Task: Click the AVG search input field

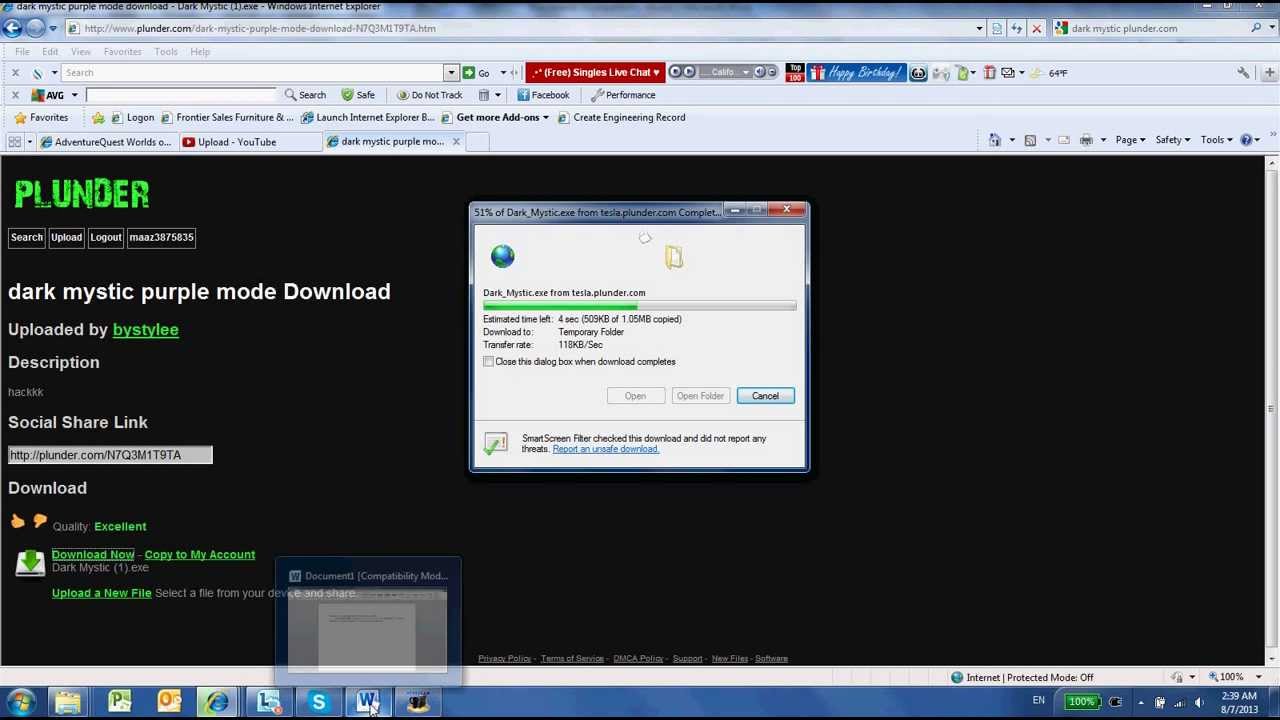Action: [181, 95]
